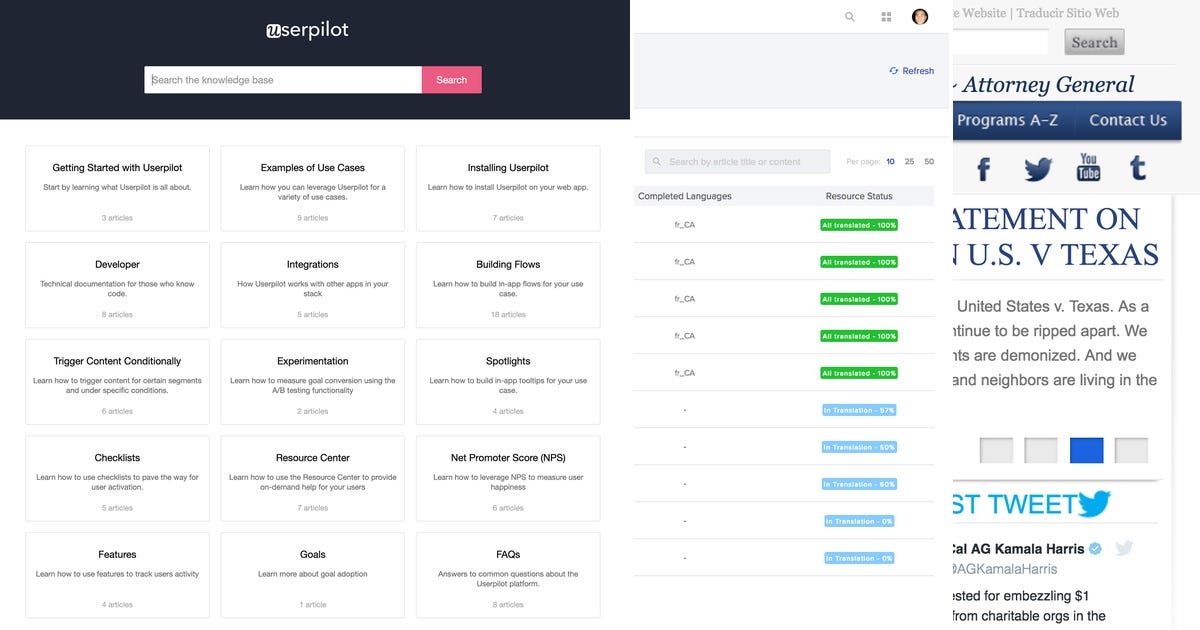The width and height of the screenshot is (1200, 630).
Task: Open the Goals category card
Action: [x=313, y=575]
